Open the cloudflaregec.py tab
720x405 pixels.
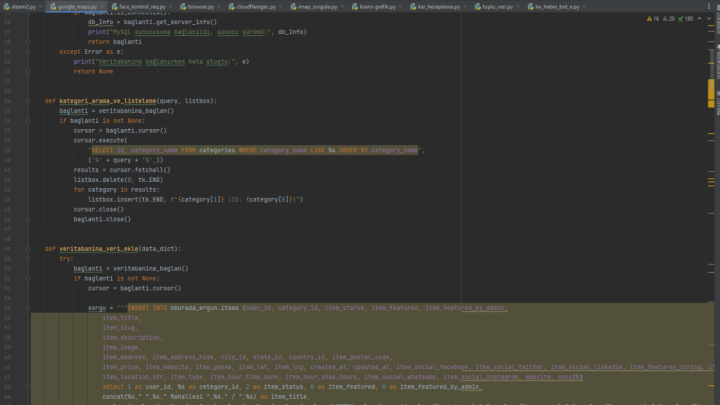tap(256, 7)
